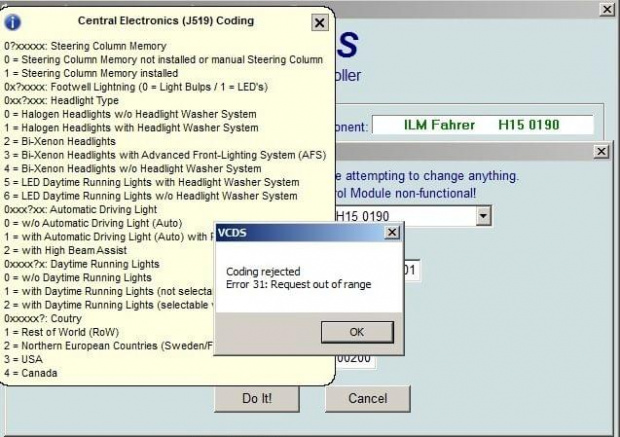
Task: Click the 'Coding rejected' message text
Action: (x=263, y=272)
